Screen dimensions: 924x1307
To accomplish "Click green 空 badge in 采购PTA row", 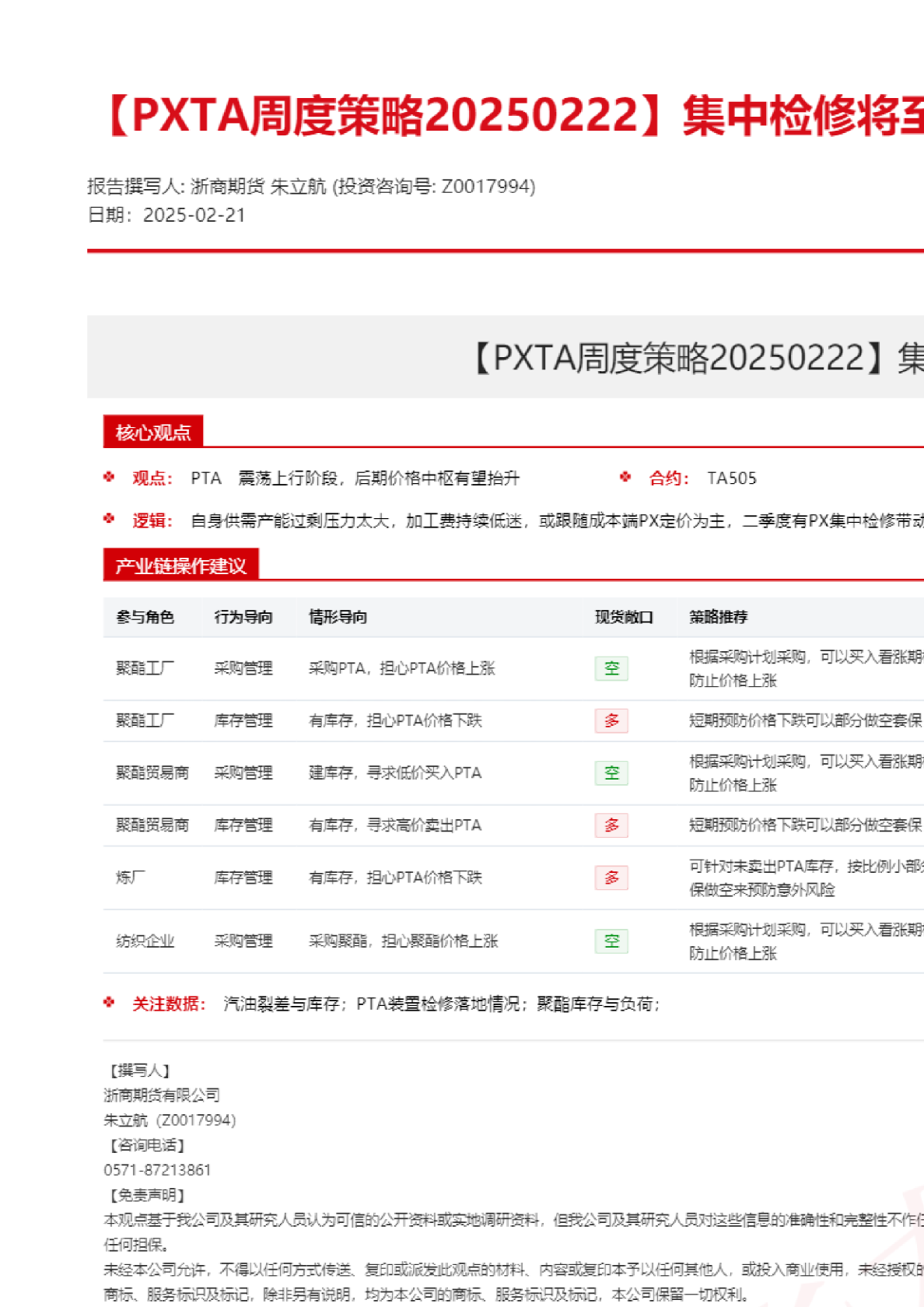I will point(611,668).
